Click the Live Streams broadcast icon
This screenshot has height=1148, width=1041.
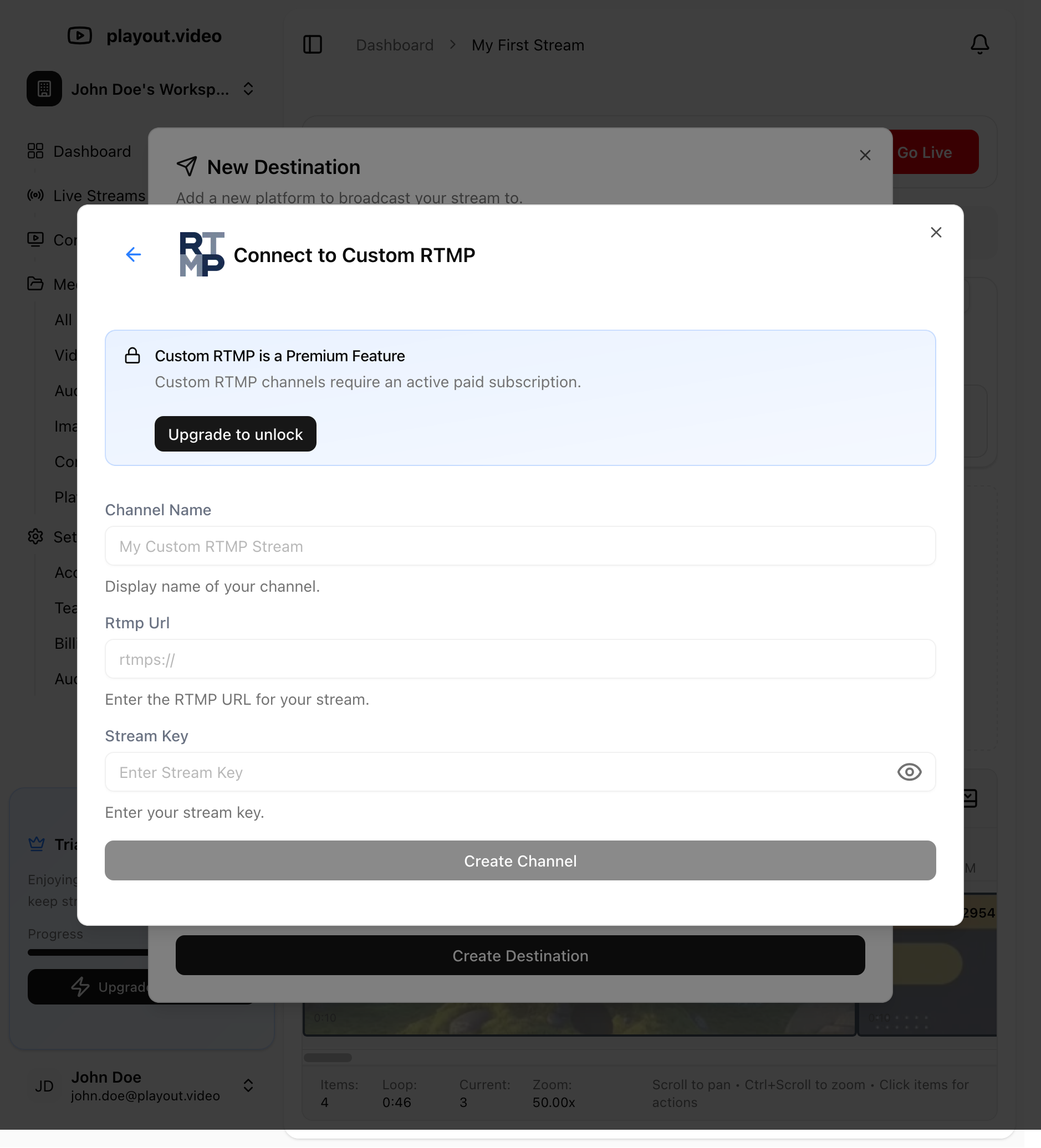pyautogui.click(x=35, y=196)
